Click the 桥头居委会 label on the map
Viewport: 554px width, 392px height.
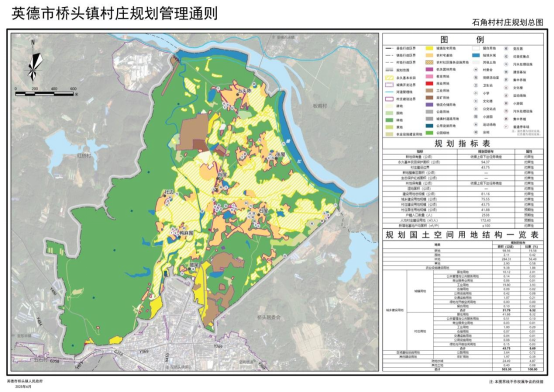pyautogui.click(x=269, y=317)
